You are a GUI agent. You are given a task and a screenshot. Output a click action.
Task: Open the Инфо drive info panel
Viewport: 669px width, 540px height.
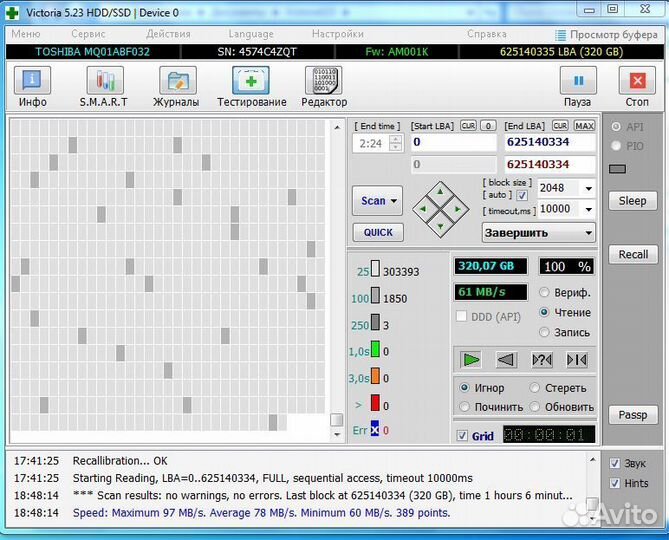32,81
